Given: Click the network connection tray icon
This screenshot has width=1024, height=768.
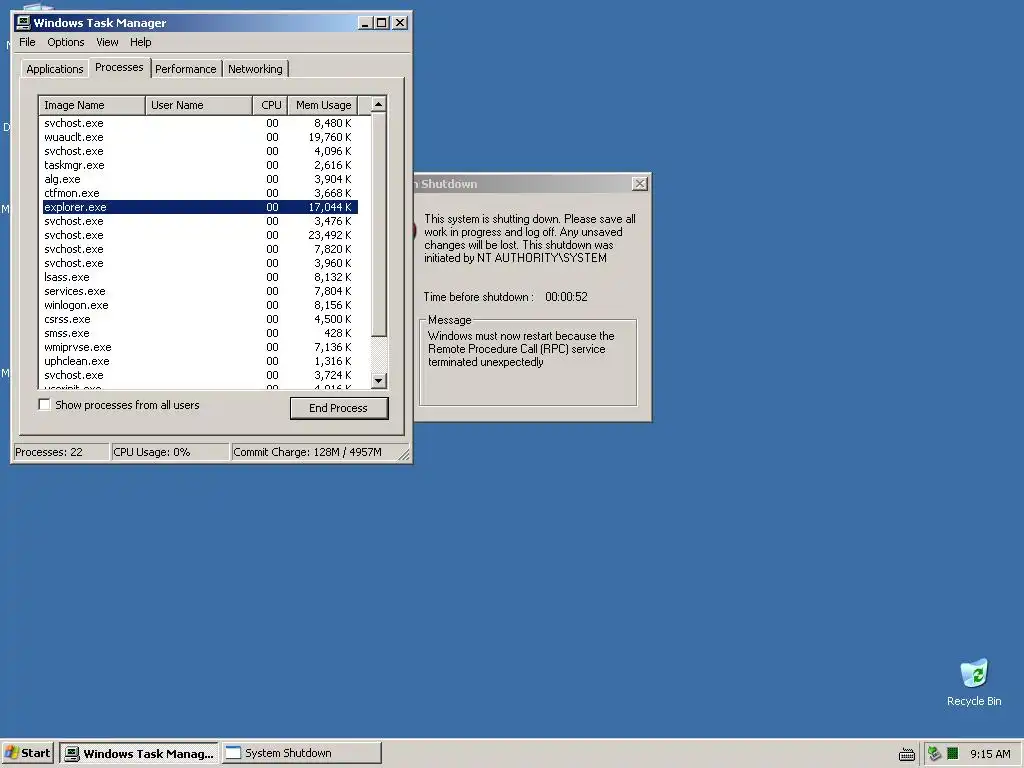Looking at the screenshot, I should pyautogui.click(x=935, y=754).
